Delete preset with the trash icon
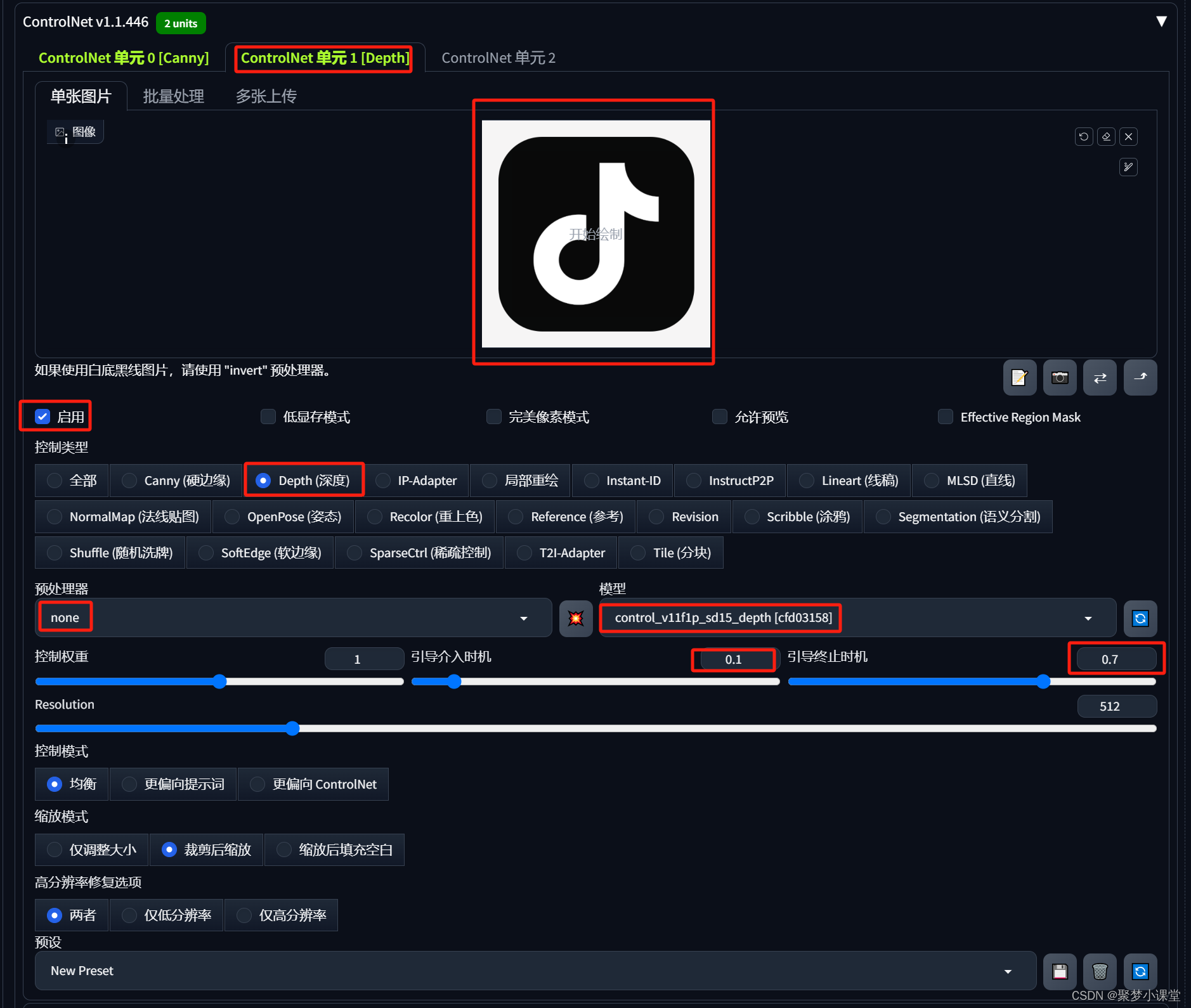 click(x=1100, y=971)
